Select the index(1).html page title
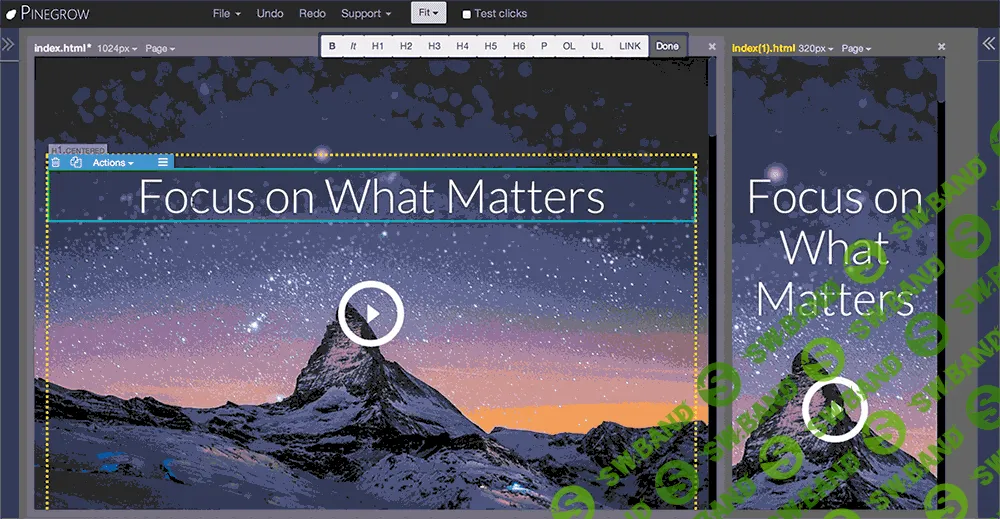 (763, 48)
